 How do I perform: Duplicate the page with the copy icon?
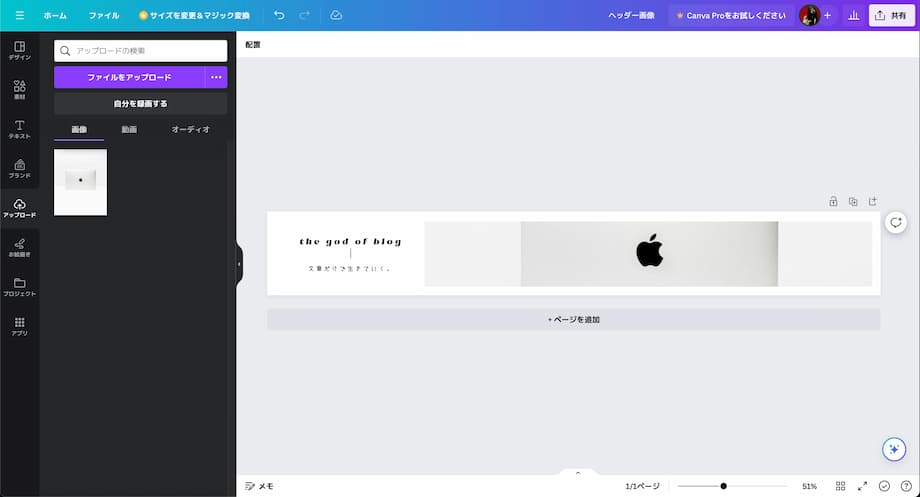[x=853, y=201]
